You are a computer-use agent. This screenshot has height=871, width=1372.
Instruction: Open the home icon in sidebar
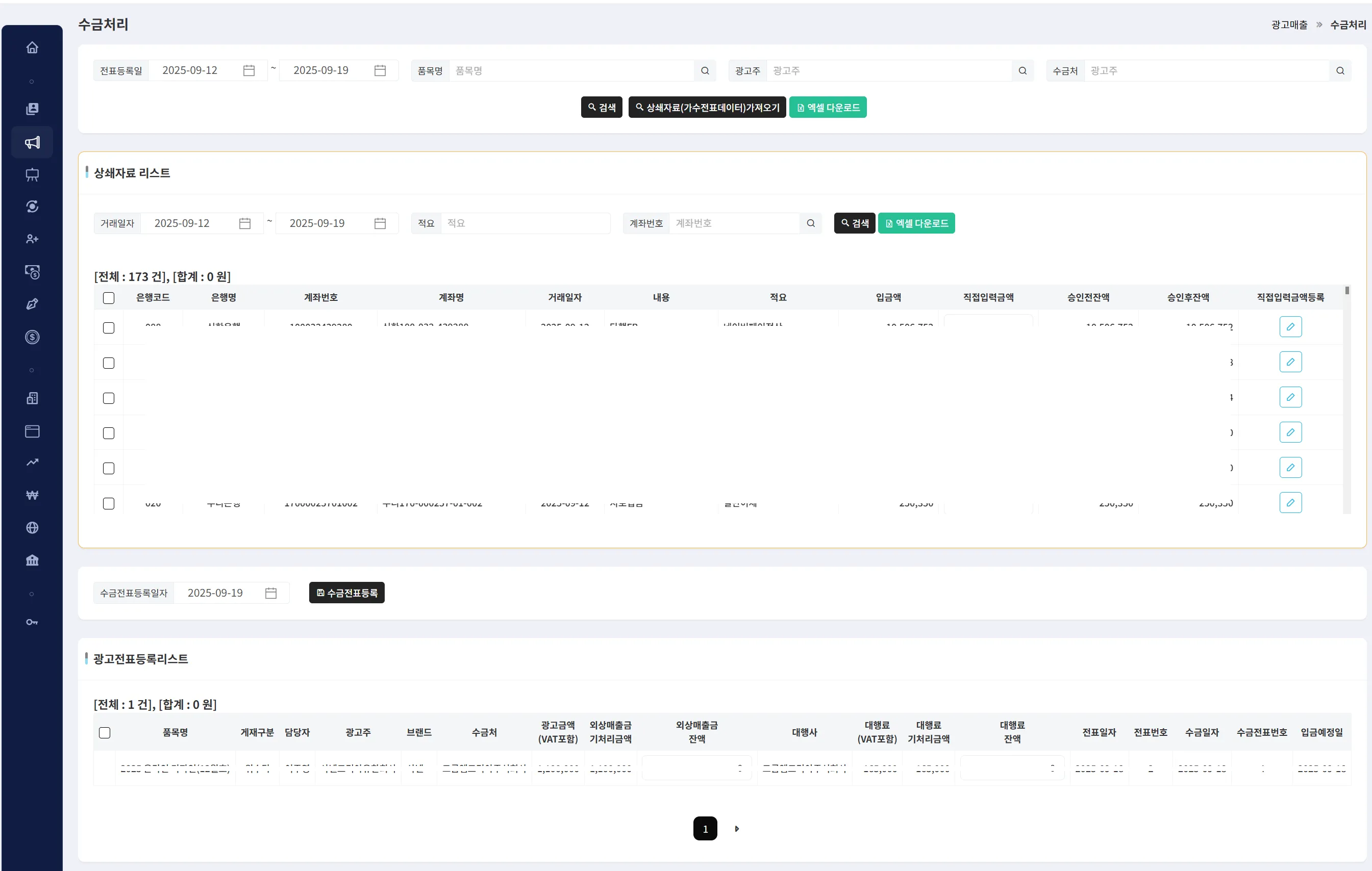tap(32, 48)
